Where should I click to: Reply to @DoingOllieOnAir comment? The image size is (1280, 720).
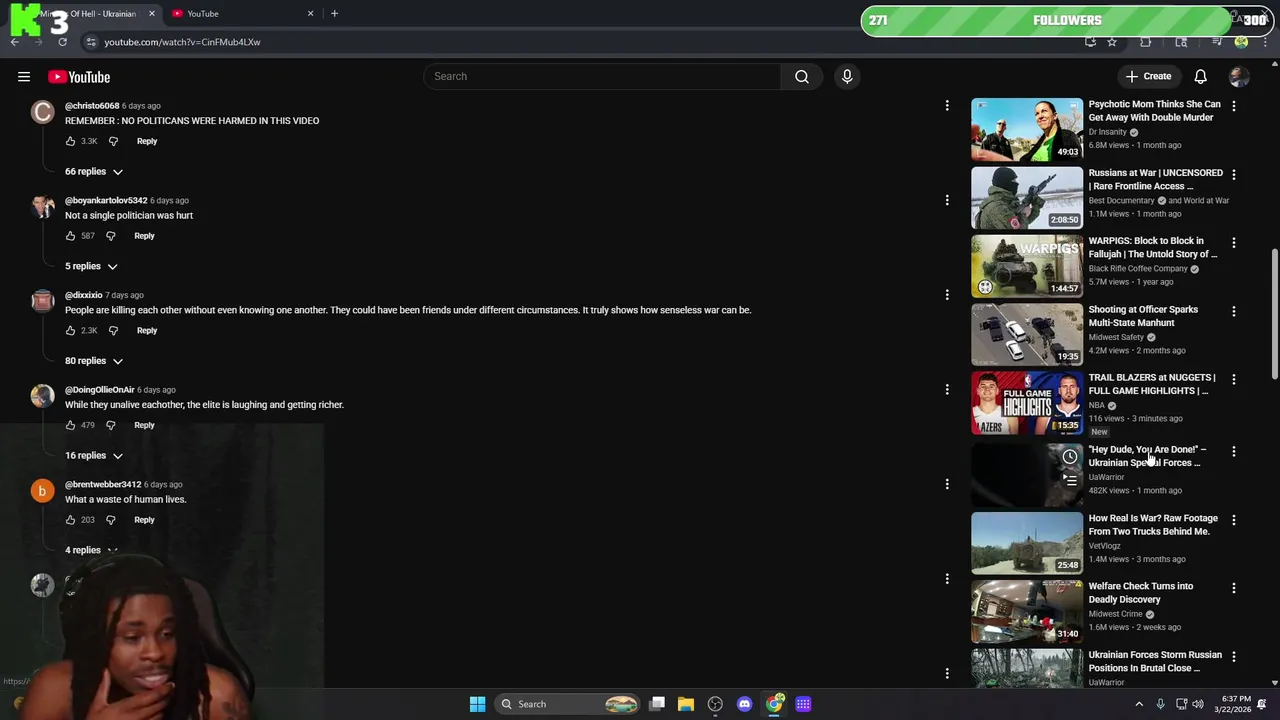point(144,425)
